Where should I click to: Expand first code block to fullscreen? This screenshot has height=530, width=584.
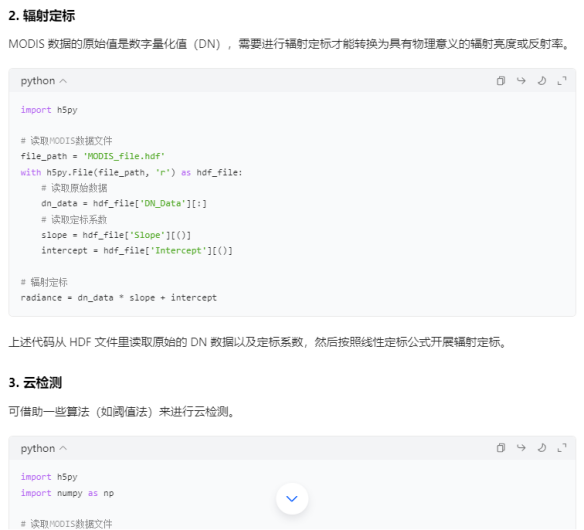pyautogui.click(x=562, y=81)
